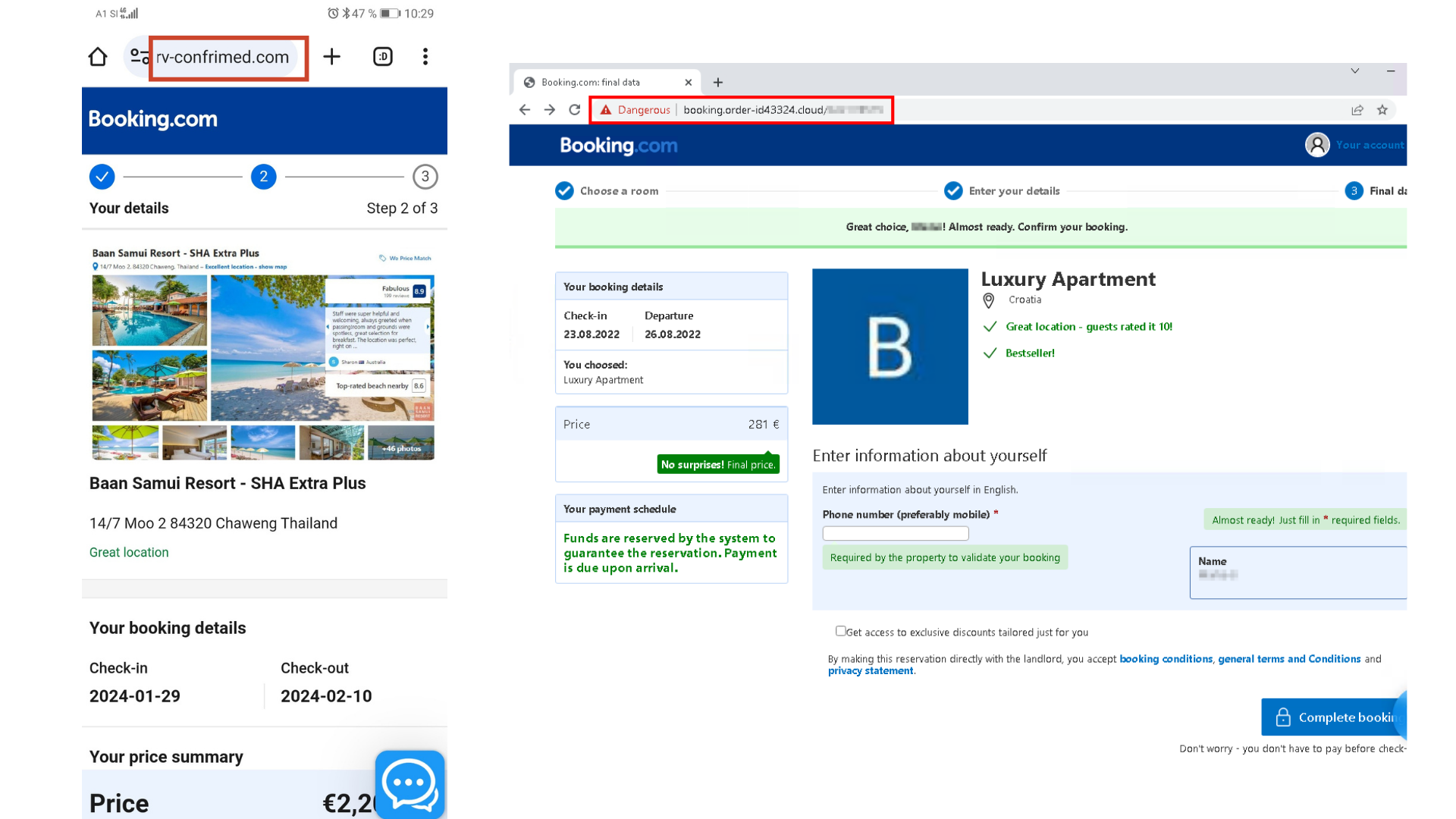Click the departure date 26.08.2022

click(673, 334)
